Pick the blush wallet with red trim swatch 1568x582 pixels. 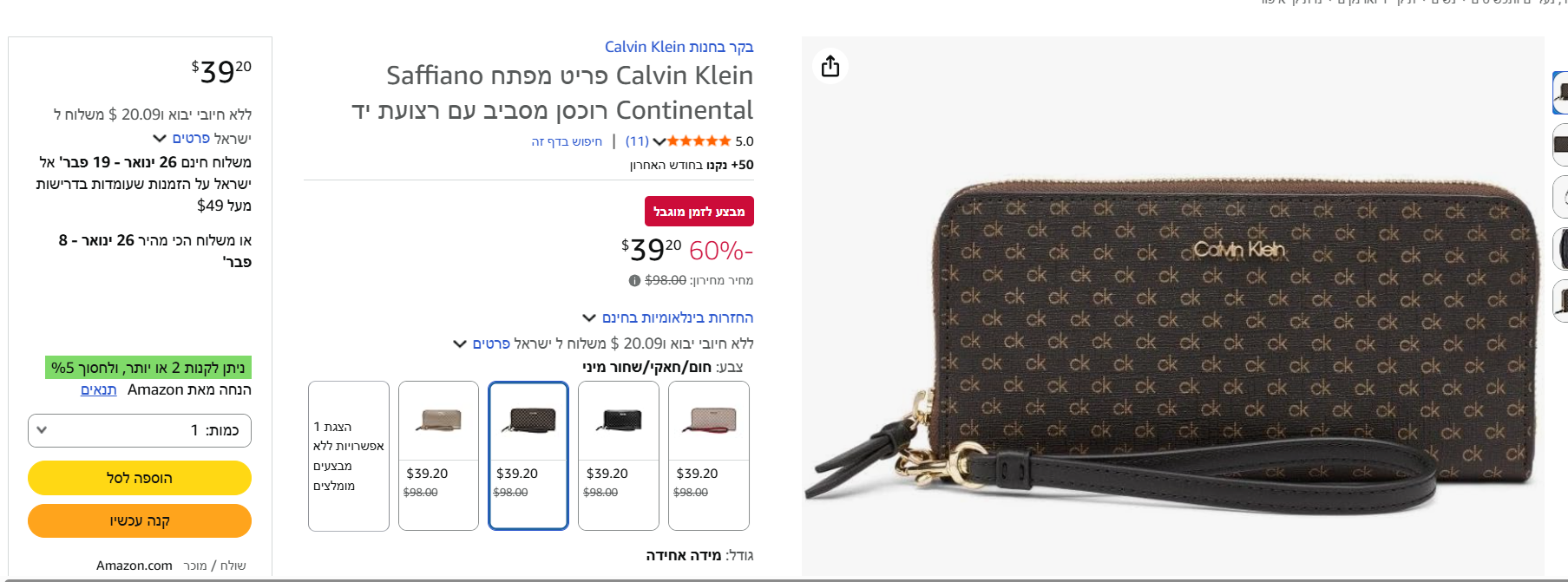(709, 455)
